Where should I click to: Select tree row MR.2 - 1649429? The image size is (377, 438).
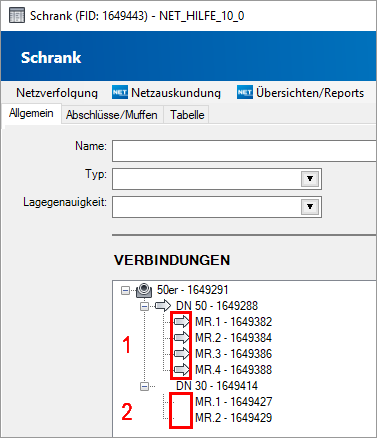point(234,418)
